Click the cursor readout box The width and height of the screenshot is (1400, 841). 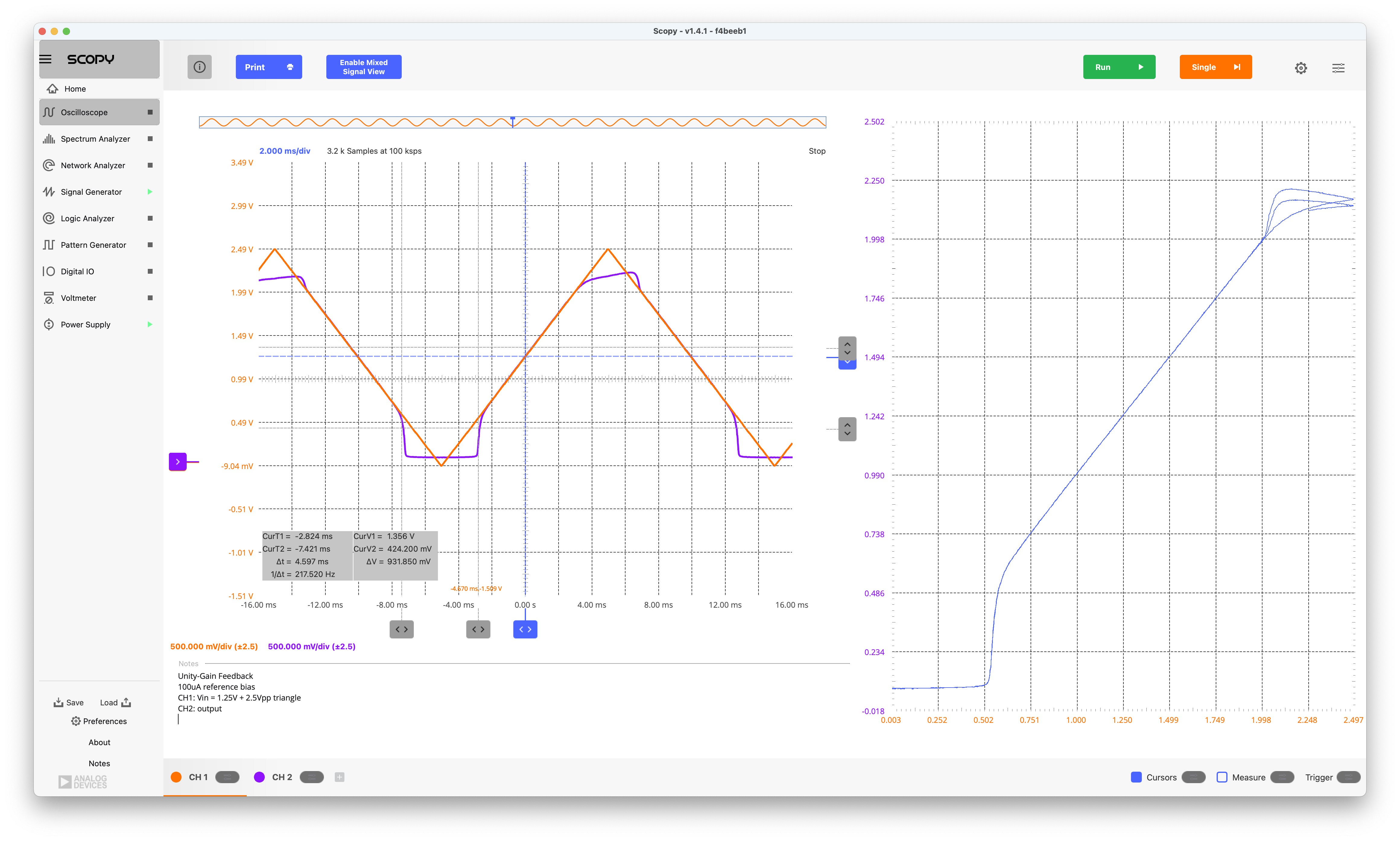point(350,555)
